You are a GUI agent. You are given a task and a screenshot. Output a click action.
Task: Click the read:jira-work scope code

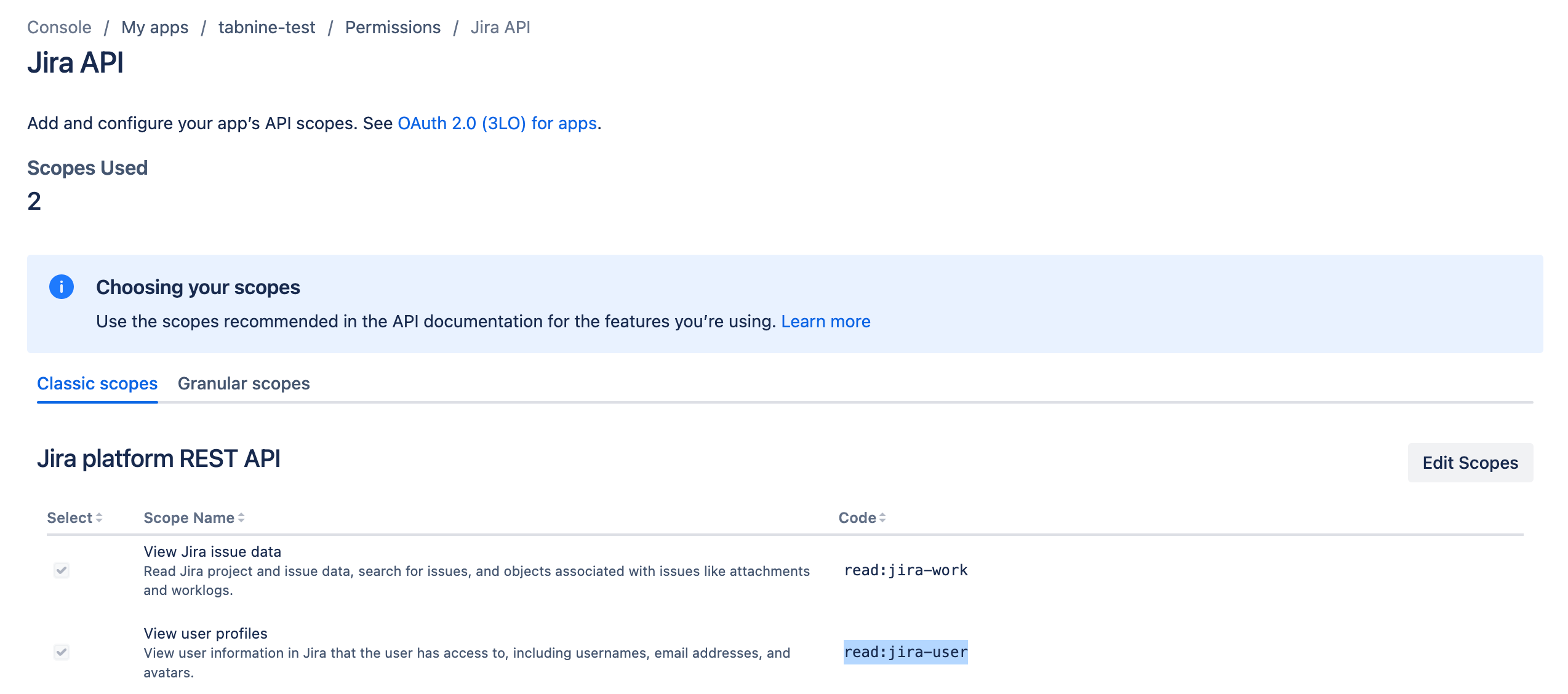pos(905,570)
